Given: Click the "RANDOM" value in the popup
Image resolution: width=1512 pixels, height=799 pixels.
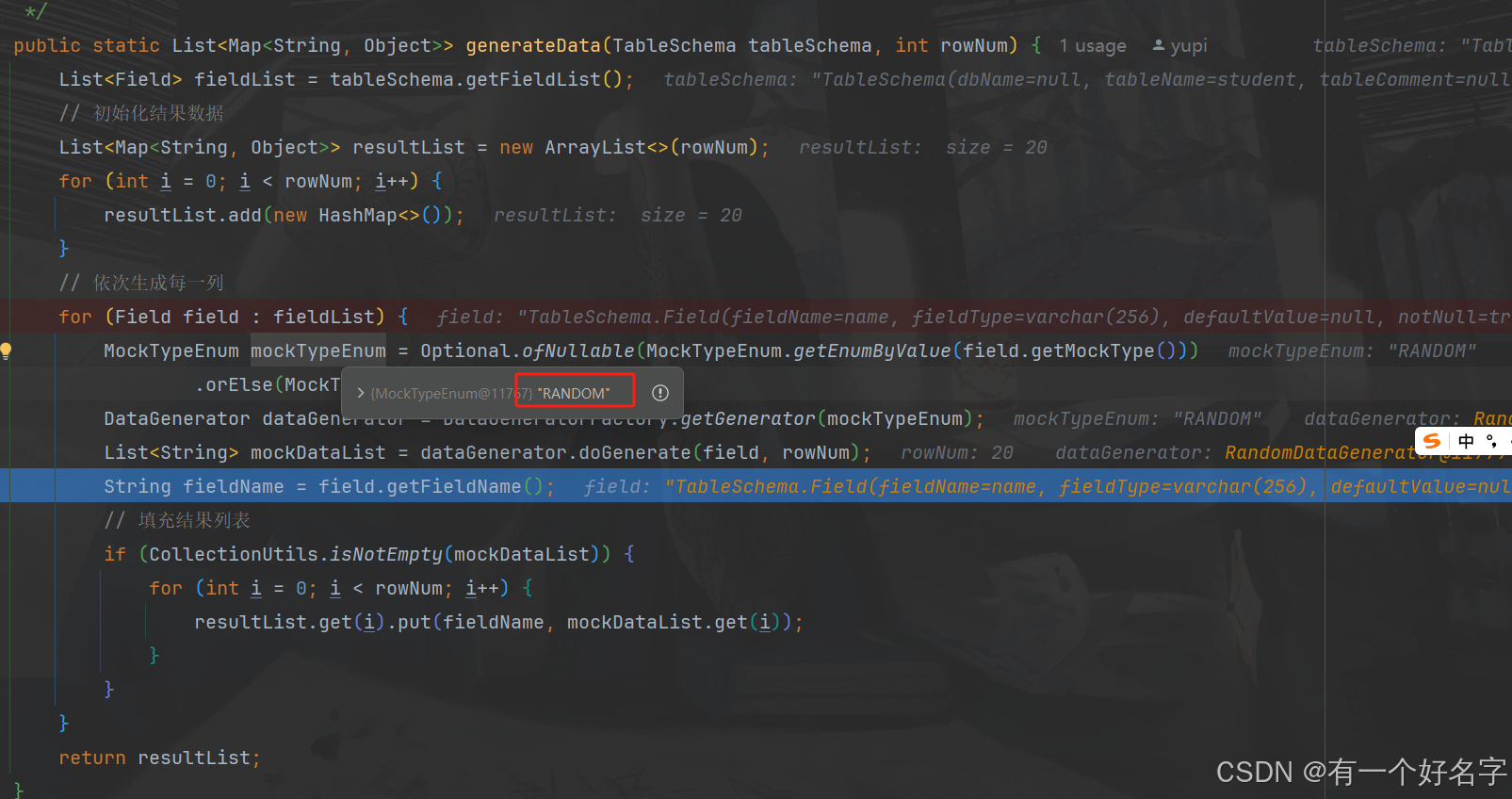Looking at the screenshot, I should point(574,393).
